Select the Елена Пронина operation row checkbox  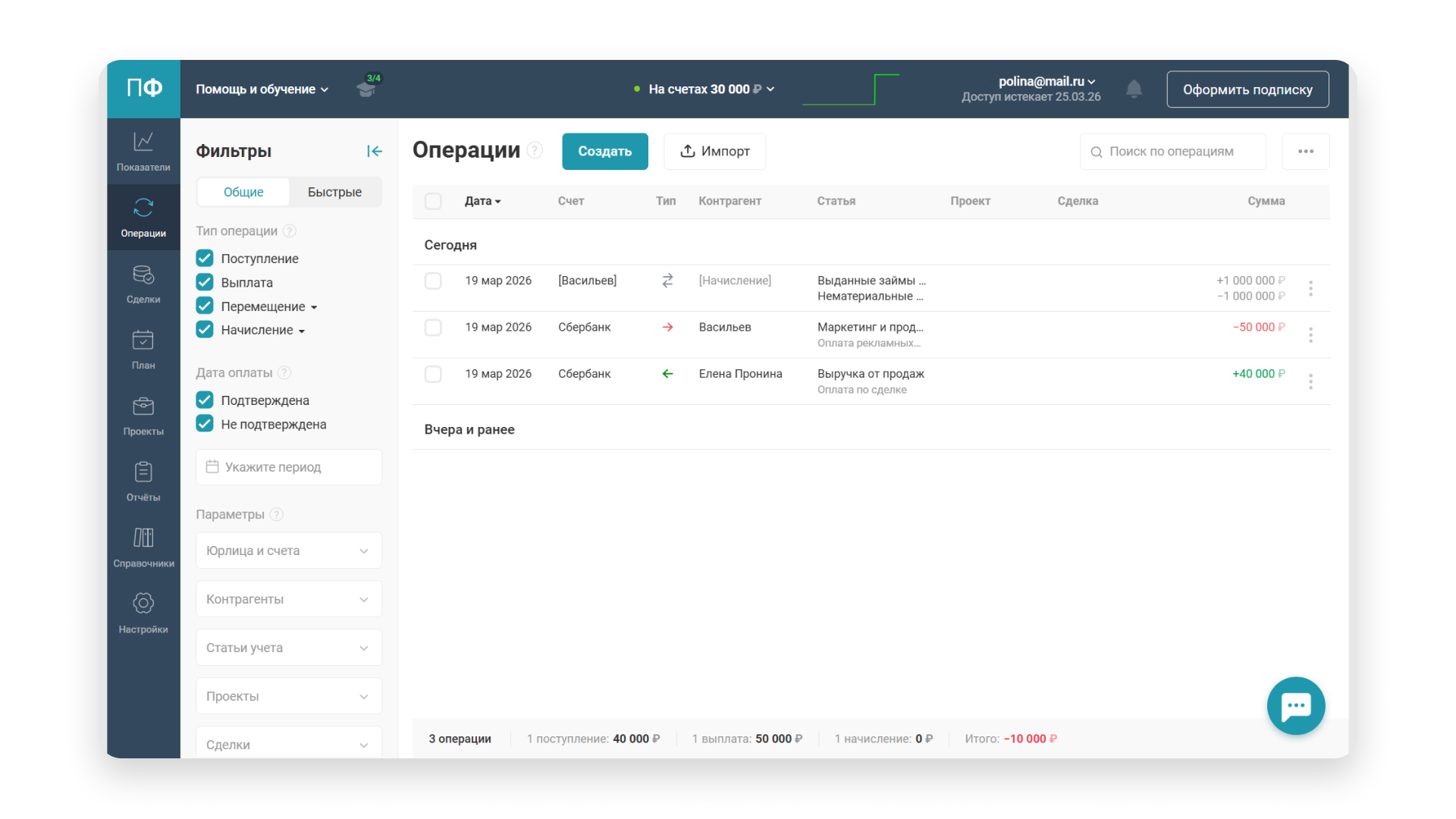pos(433,374)
